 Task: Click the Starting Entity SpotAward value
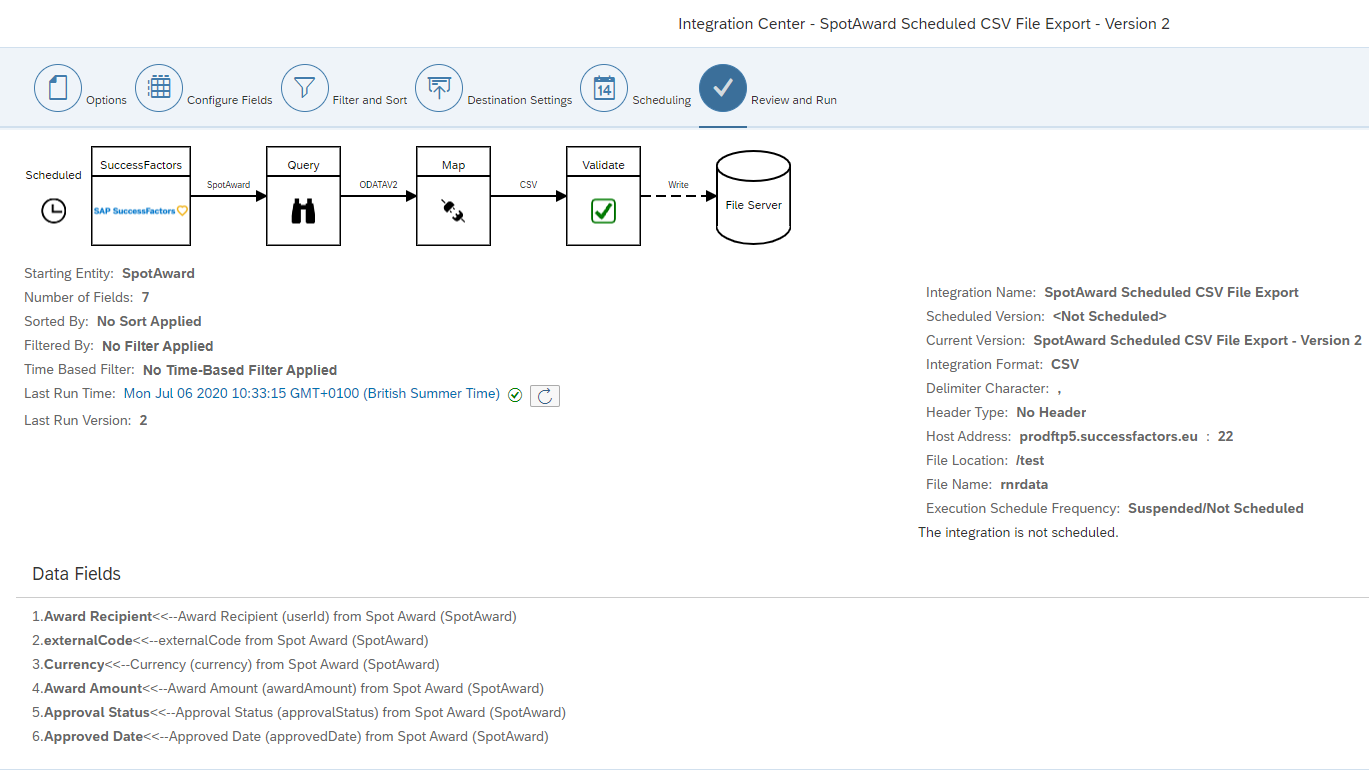coord(158,273)
